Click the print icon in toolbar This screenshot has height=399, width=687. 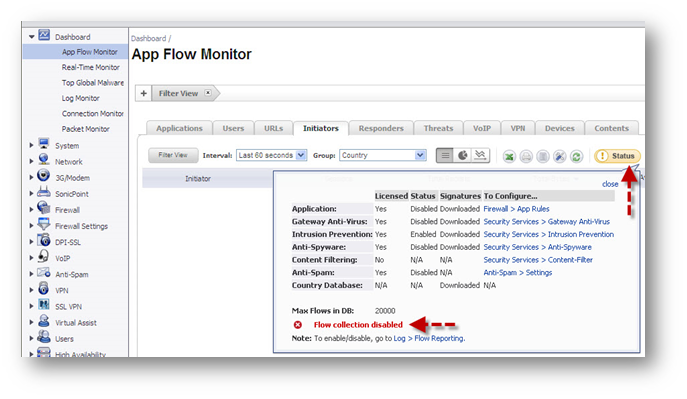[x=526, y=156]
